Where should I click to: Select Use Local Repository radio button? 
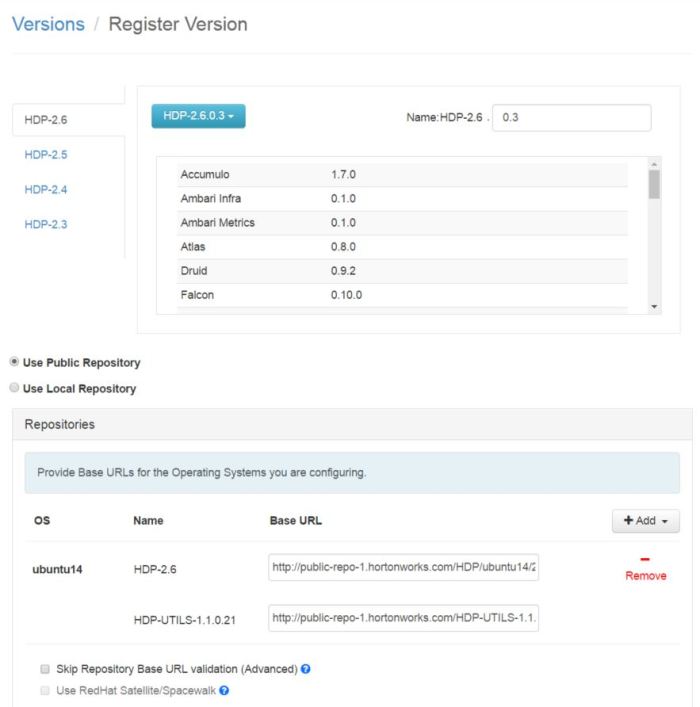(14, 387)
